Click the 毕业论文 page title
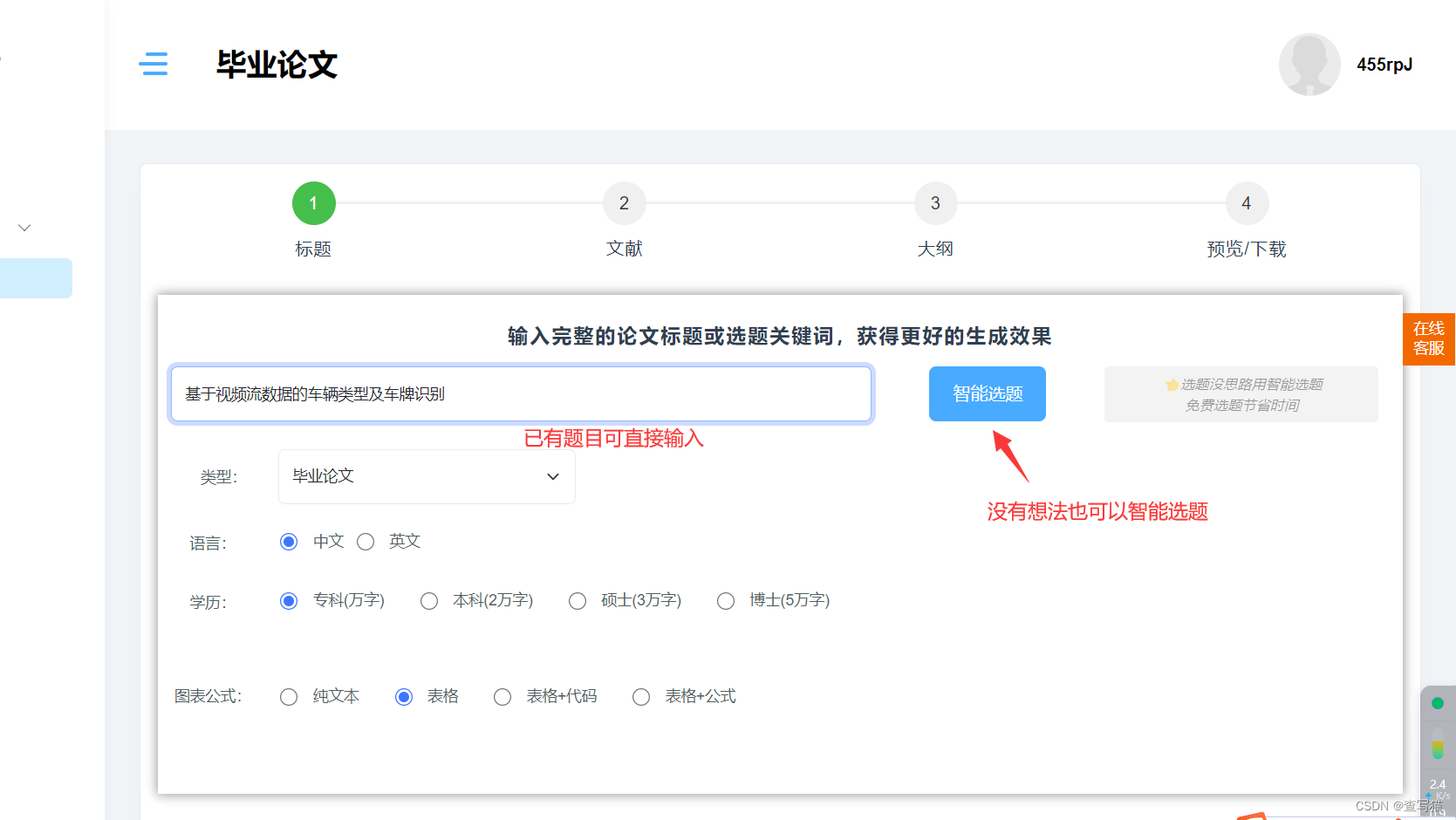 277,65
